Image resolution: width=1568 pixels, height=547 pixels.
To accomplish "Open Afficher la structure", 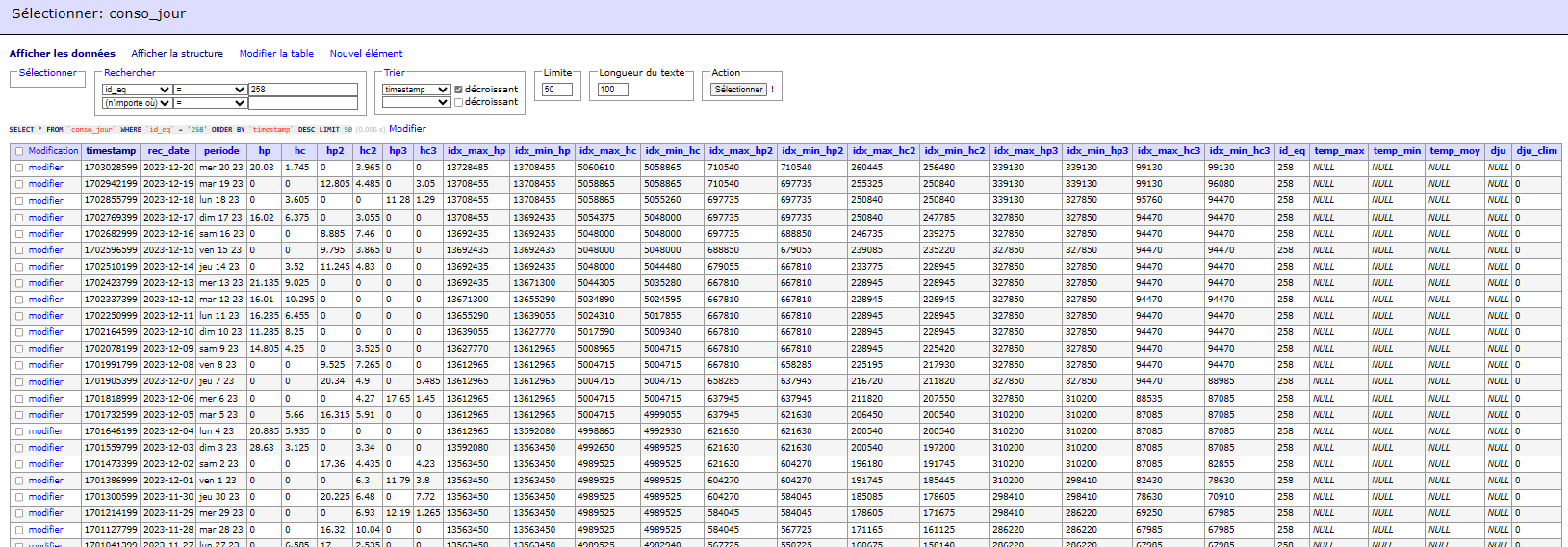I will (x=177, y=54).
